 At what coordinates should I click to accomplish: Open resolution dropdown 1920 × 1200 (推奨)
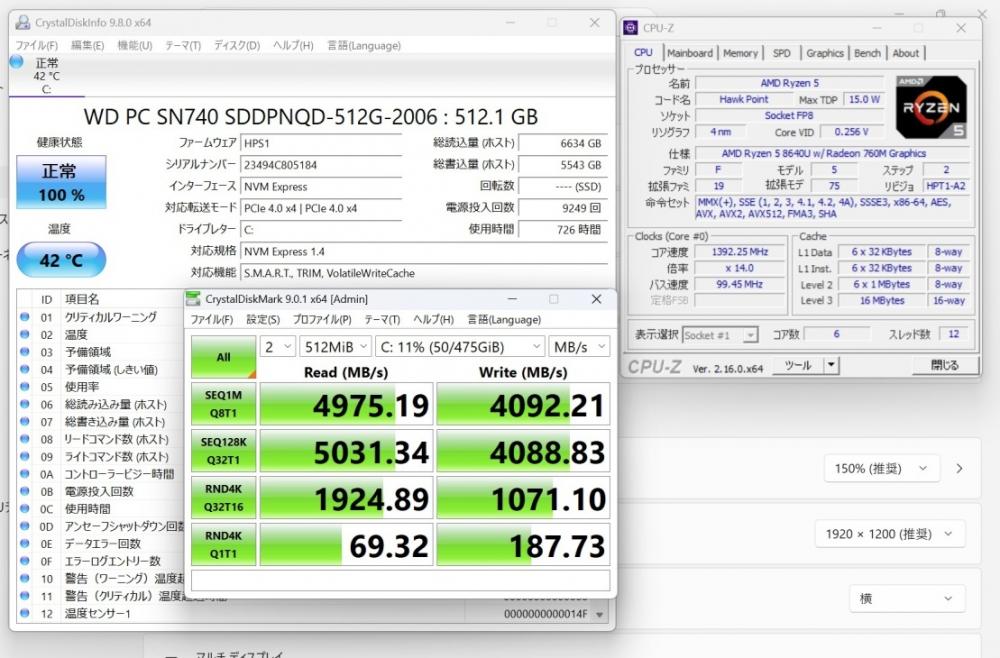click(890, 534)
